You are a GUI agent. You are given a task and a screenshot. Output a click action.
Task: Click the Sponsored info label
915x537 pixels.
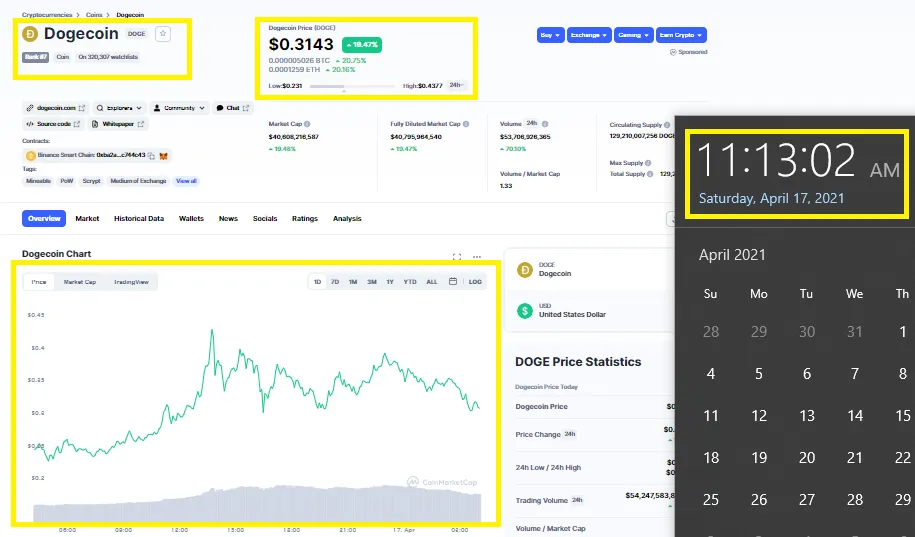click(689, 52)
